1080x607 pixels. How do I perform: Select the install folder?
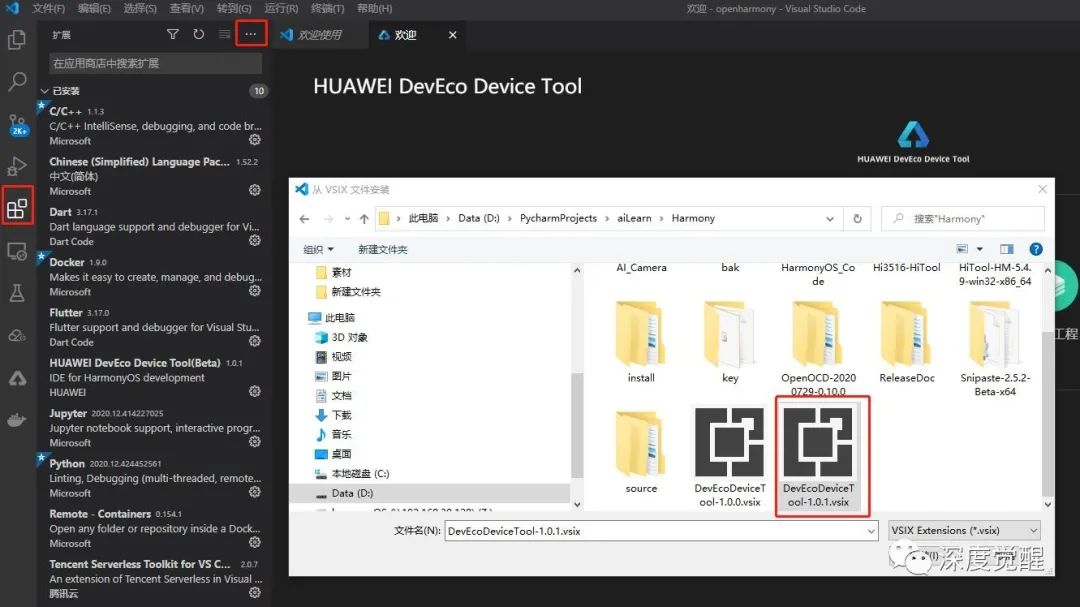point(641,342)
